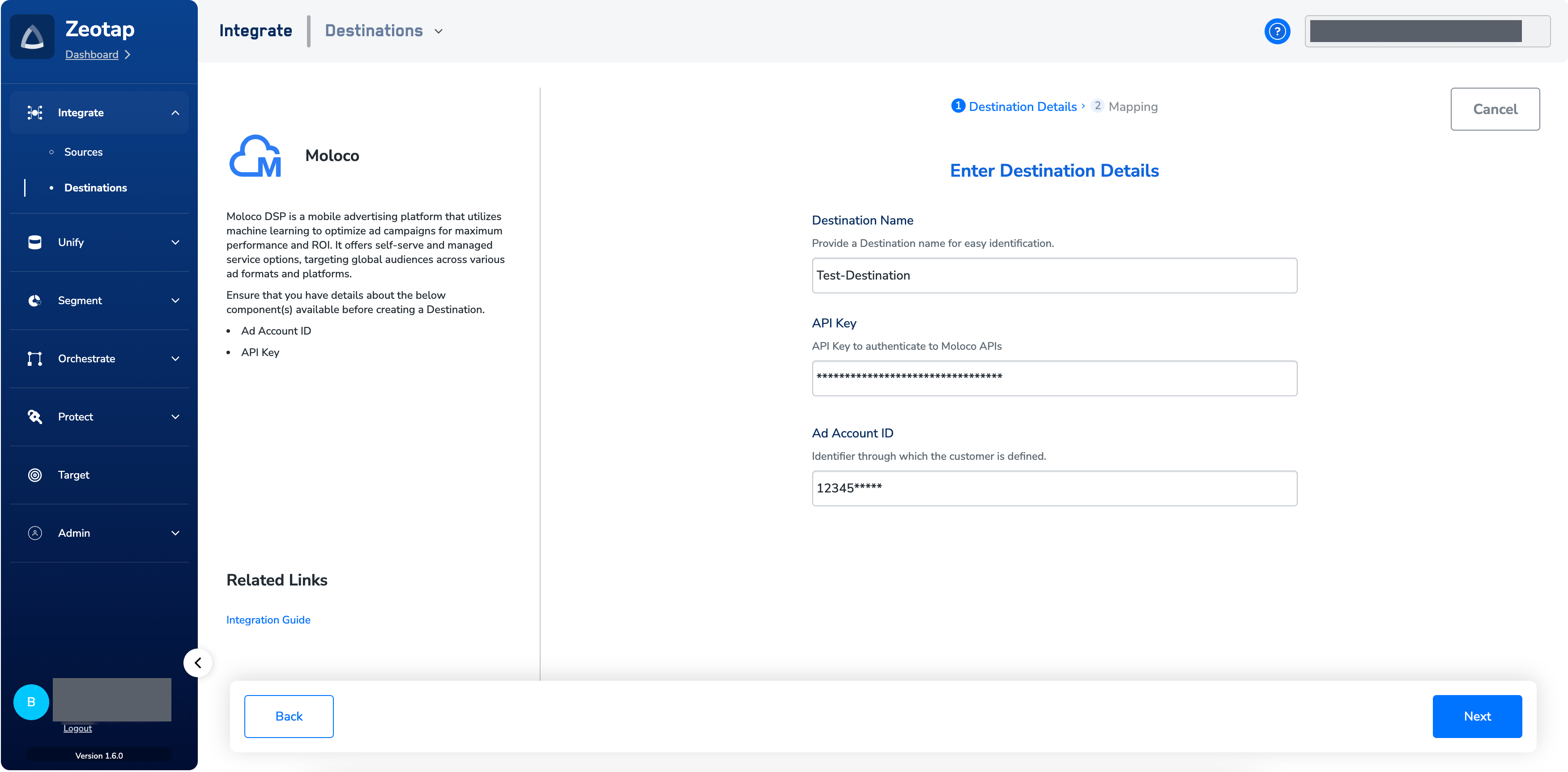Click the user avatar B
The image size is (1568, 772).
point(31,702)
